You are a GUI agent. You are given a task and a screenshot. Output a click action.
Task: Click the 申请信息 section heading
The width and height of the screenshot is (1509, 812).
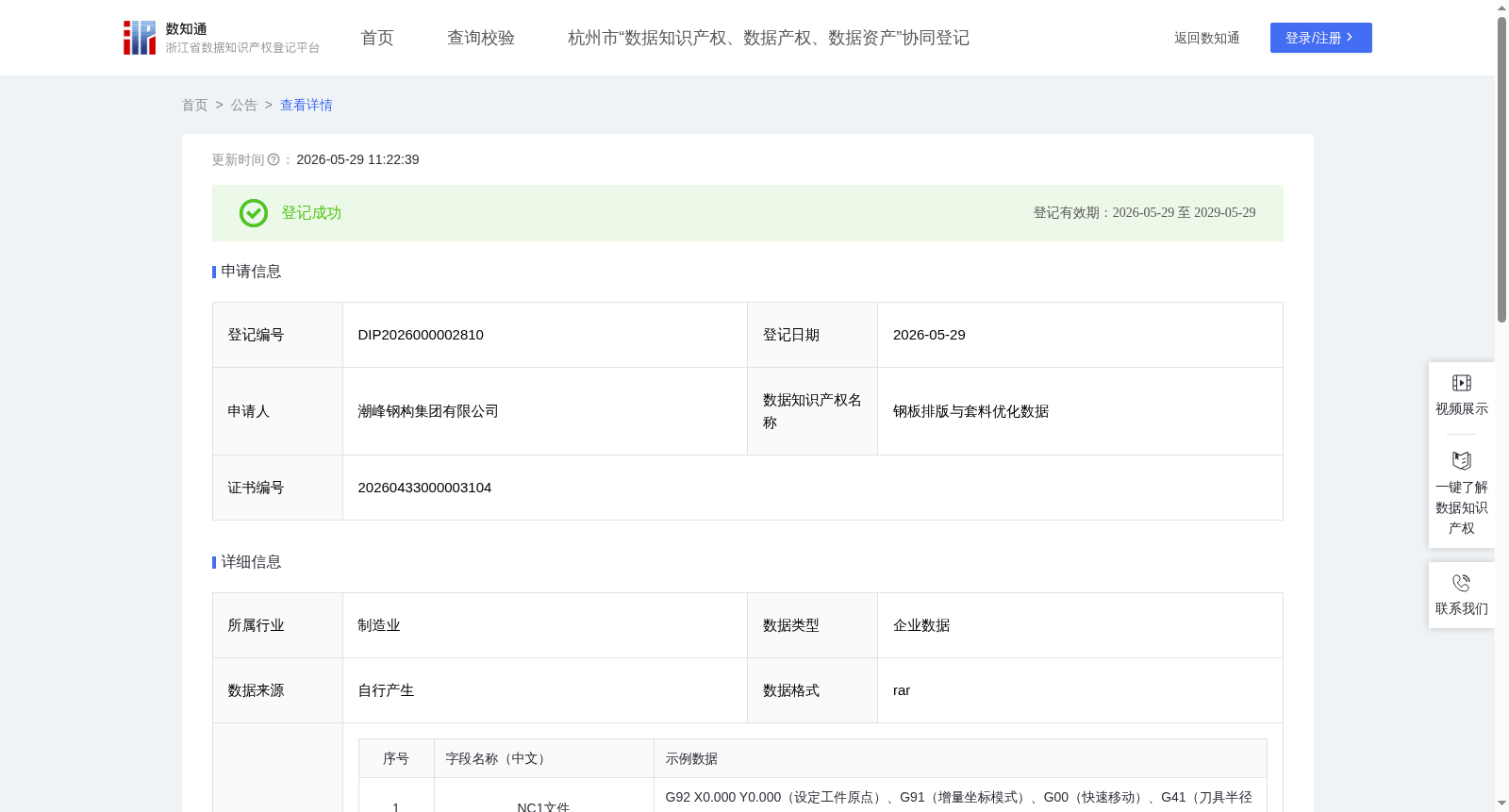click(x=251, y=272)
